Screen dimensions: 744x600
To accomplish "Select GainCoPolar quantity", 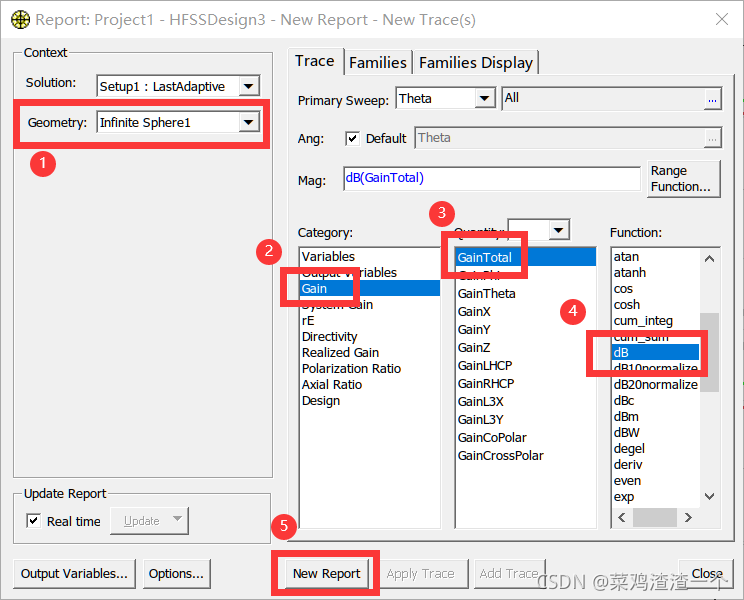I will [492, 438].
